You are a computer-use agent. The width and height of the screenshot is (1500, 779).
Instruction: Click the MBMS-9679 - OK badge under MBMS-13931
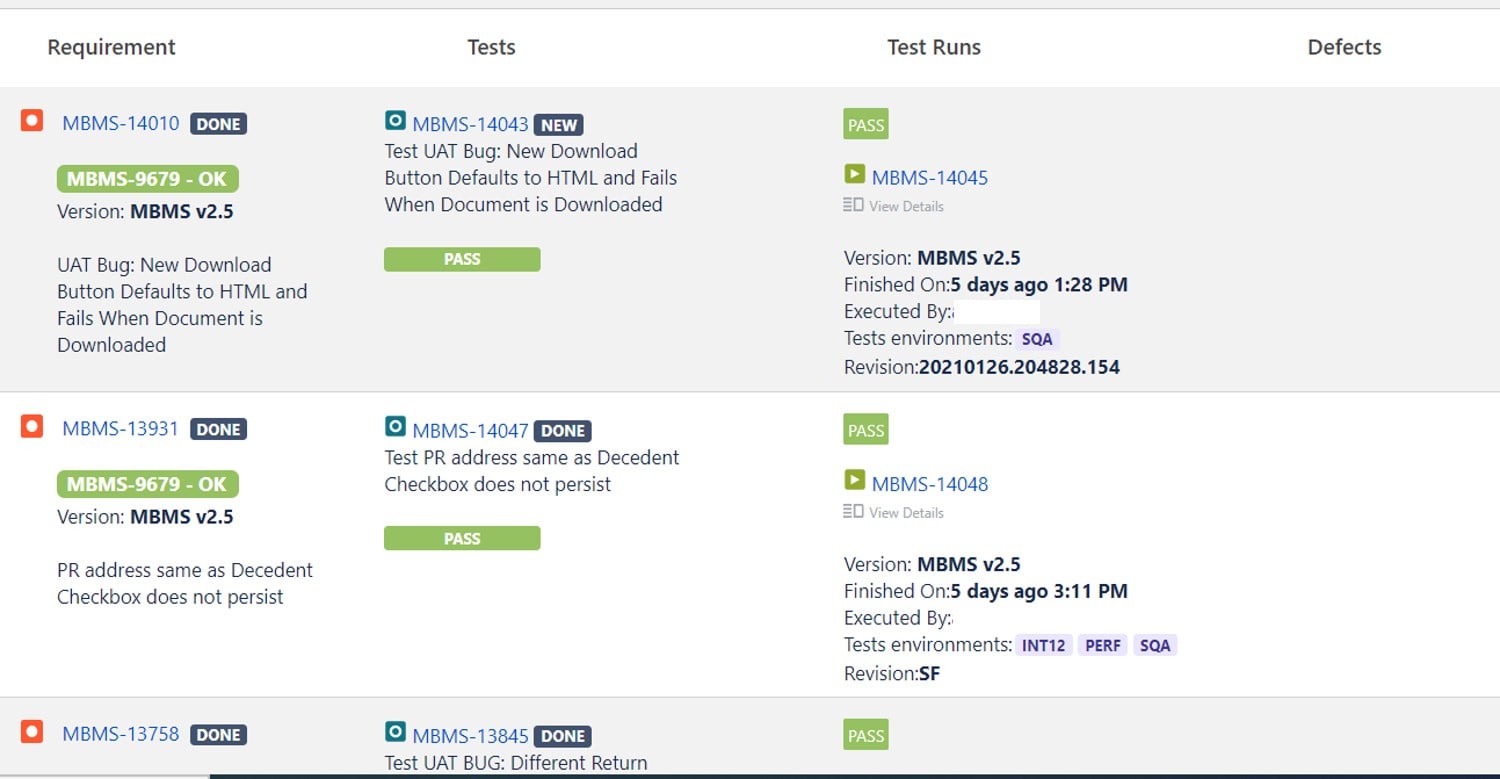pyautogui.click(x=148, y=484)
